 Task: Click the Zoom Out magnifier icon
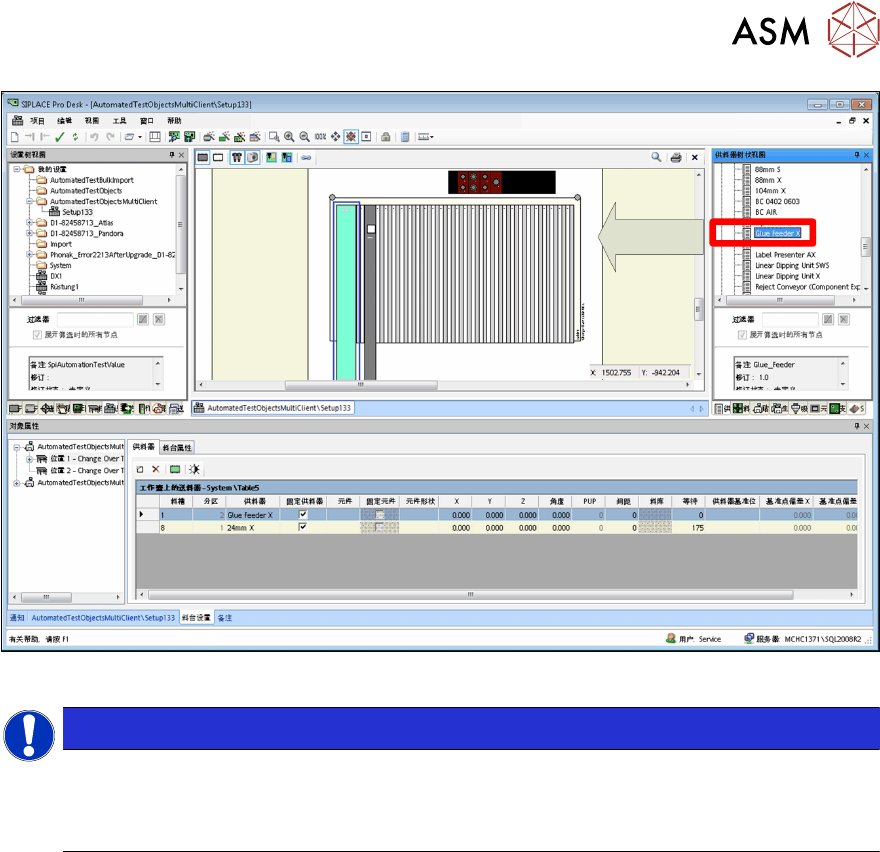[304, 136]
